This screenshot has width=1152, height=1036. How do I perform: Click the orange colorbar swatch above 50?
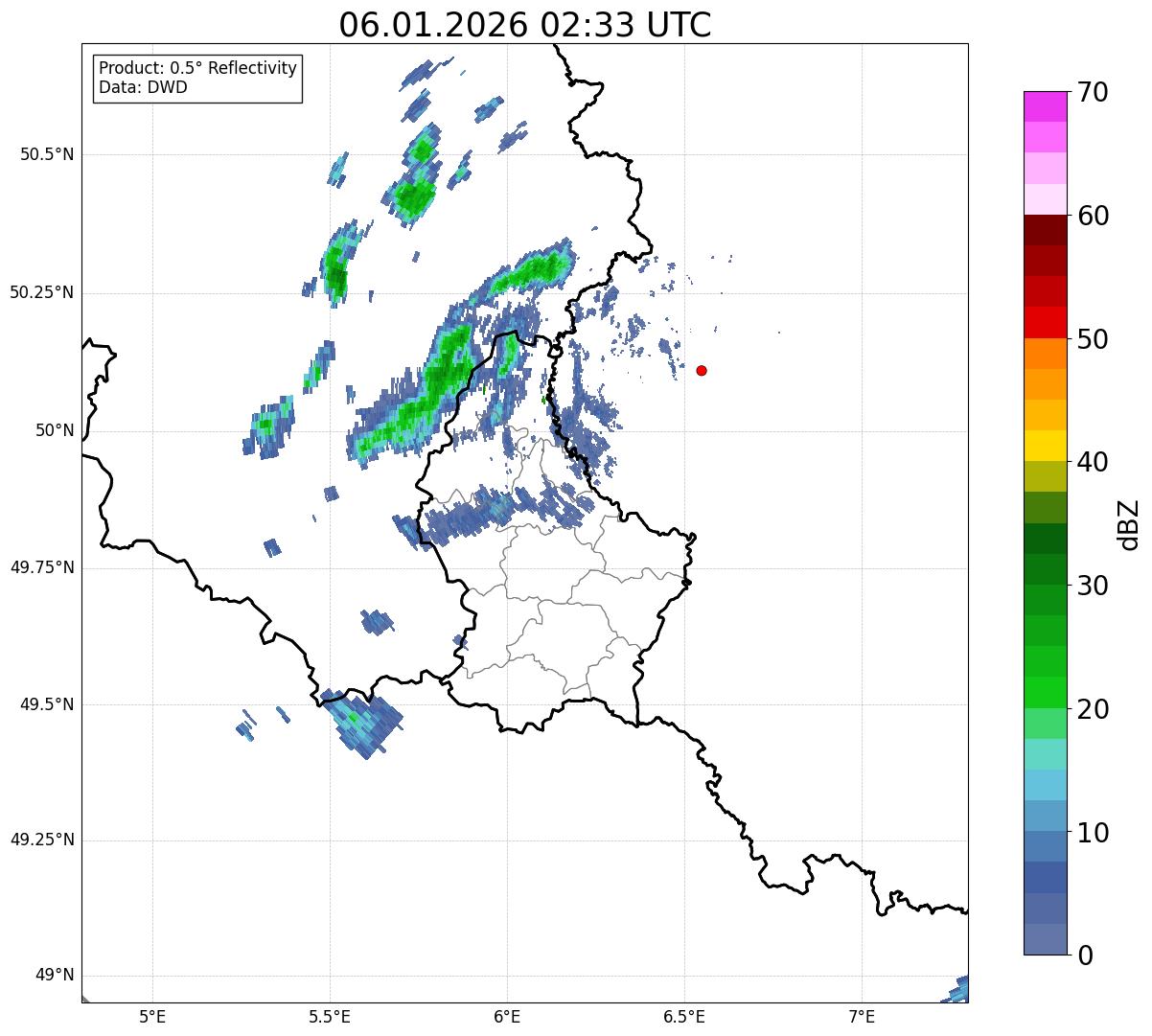pyautogui.click(x=1046, y=354)
